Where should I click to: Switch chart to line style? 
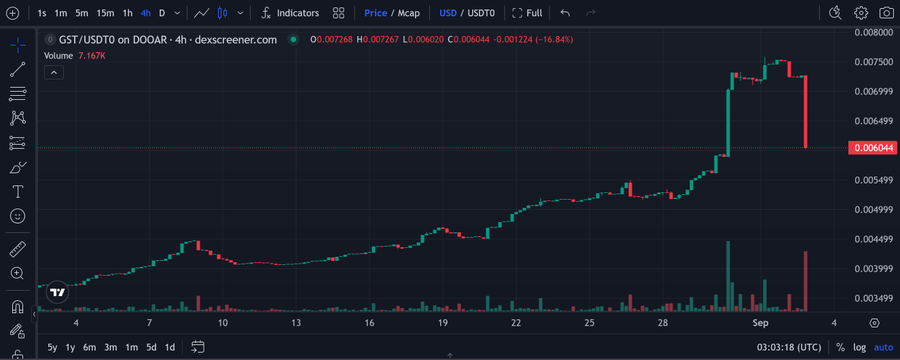coord(201,13)
